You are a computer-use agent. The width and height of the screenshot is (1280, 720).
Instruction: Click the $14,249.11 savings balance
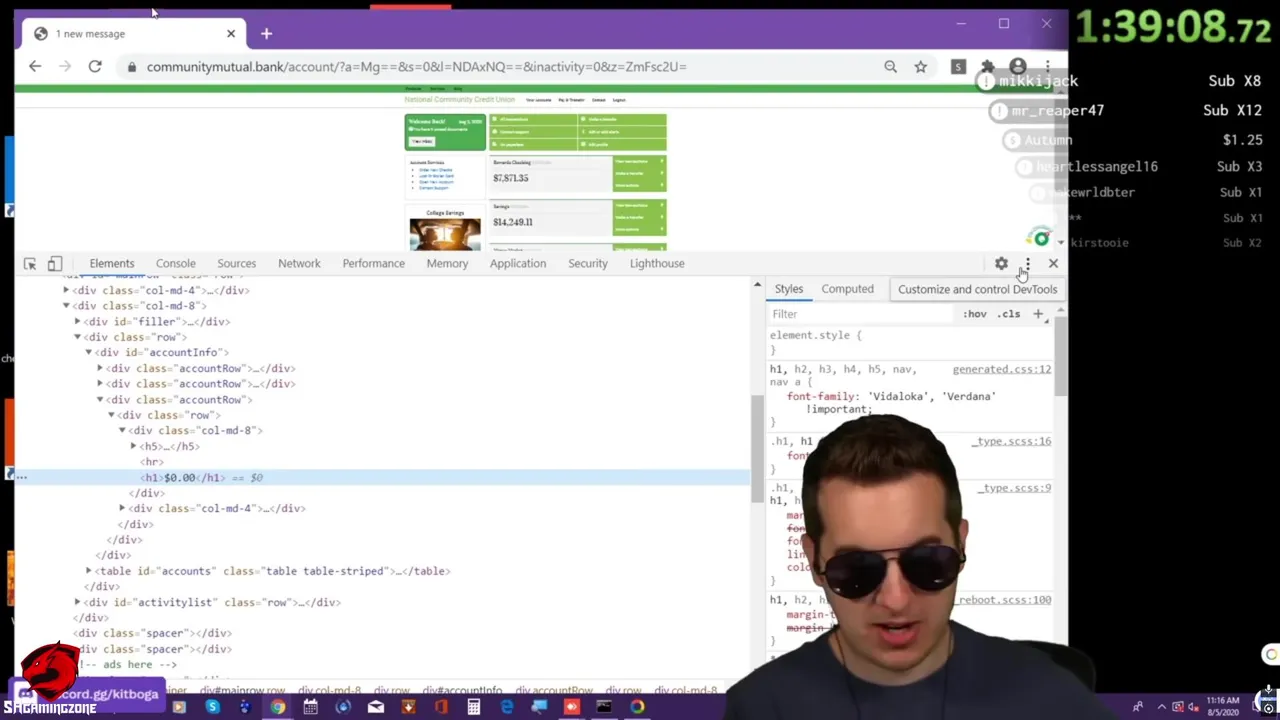(x=513, y=222)
